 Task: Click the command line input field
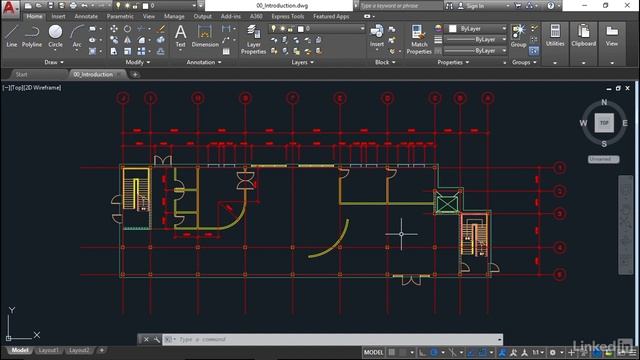pos(333,340)
